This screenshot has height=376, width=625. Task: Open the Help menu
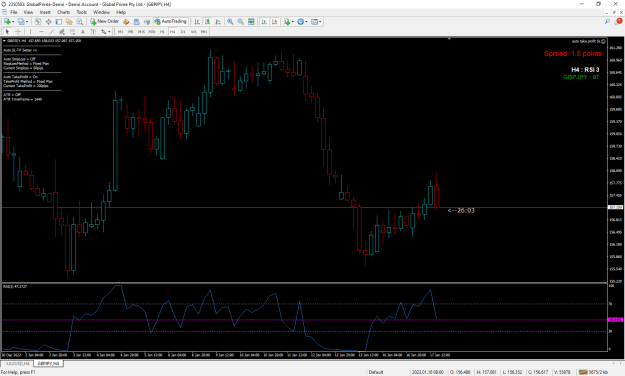(121, 12)
